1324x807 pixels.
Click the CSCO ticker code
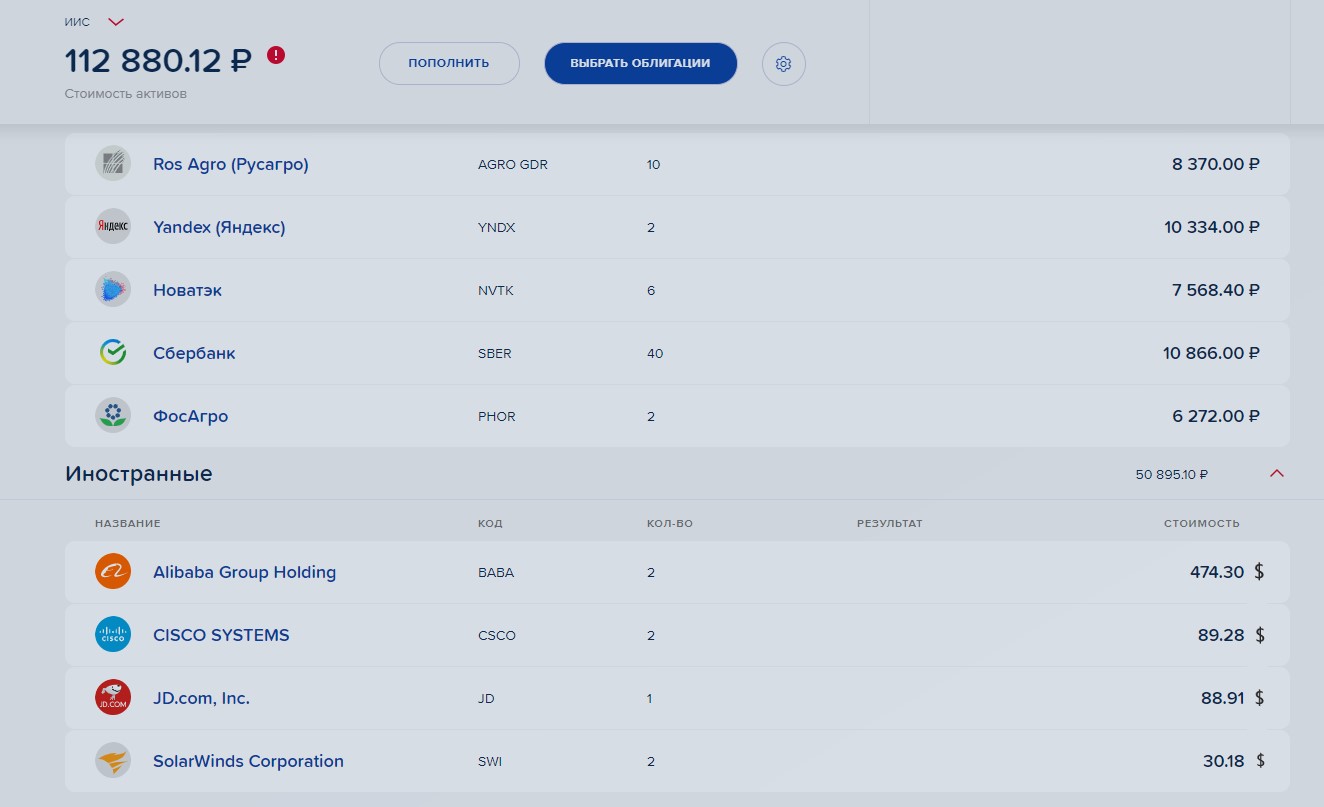[497, 635]
